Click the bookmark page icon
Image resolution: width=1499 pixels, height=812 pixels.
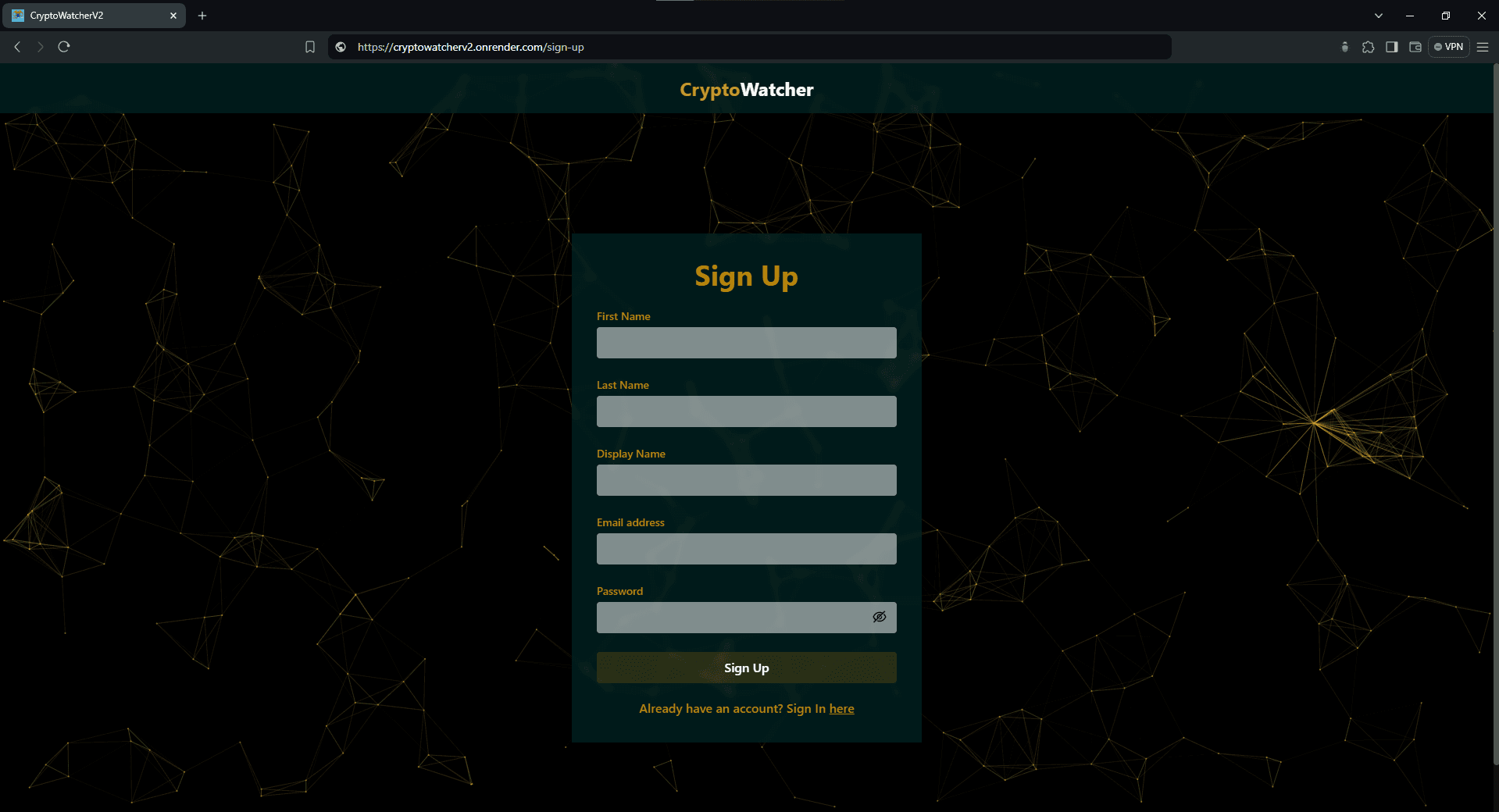click(x=310, y=47)
